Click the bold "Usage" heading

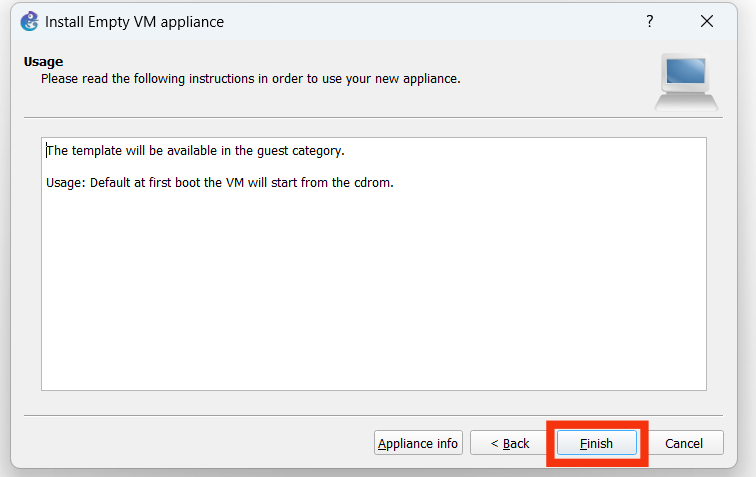pos(43,62)
